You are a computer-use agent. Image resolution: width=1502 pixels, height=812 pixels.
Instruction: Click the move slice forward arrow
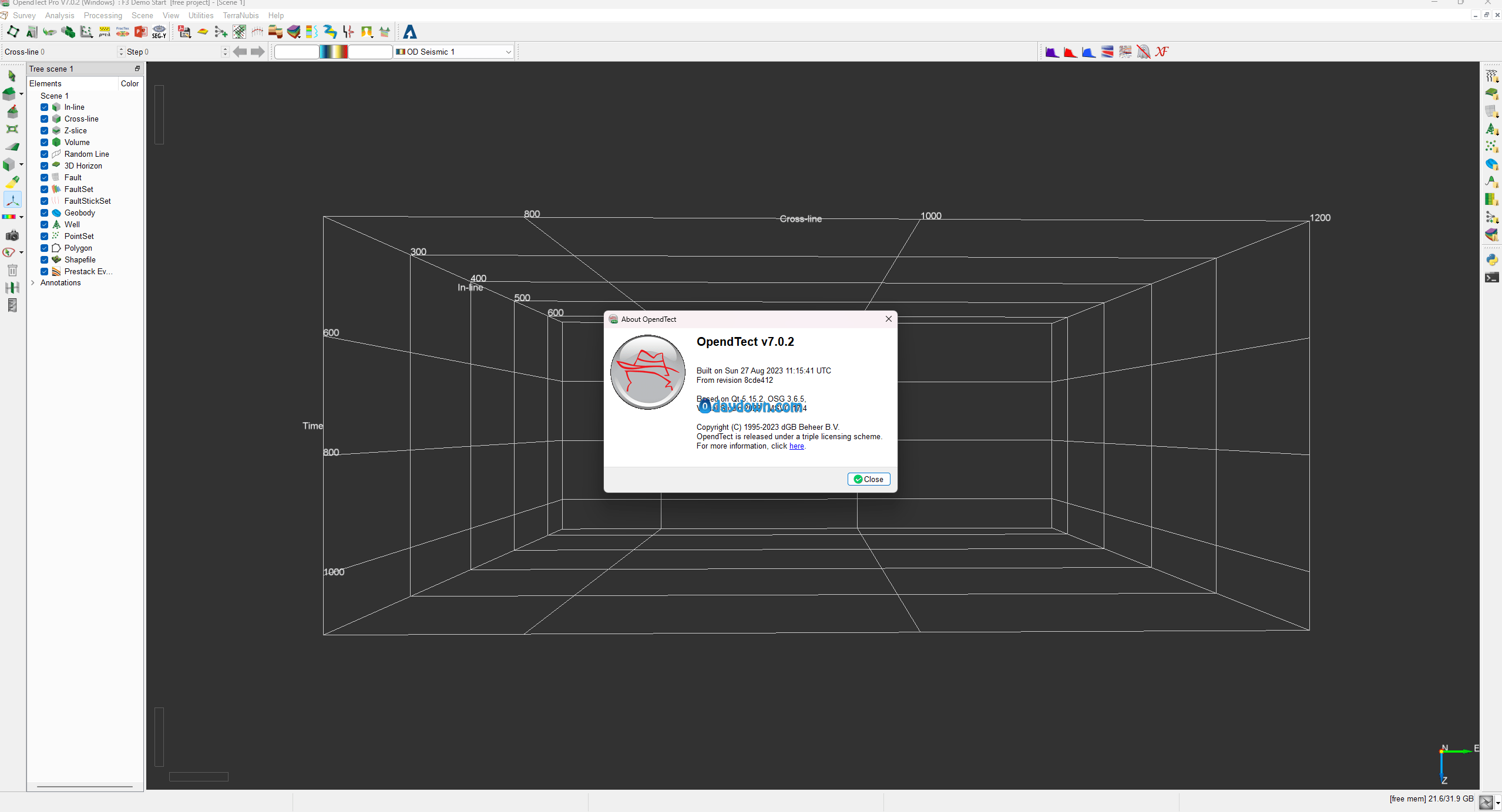[258, 52]
